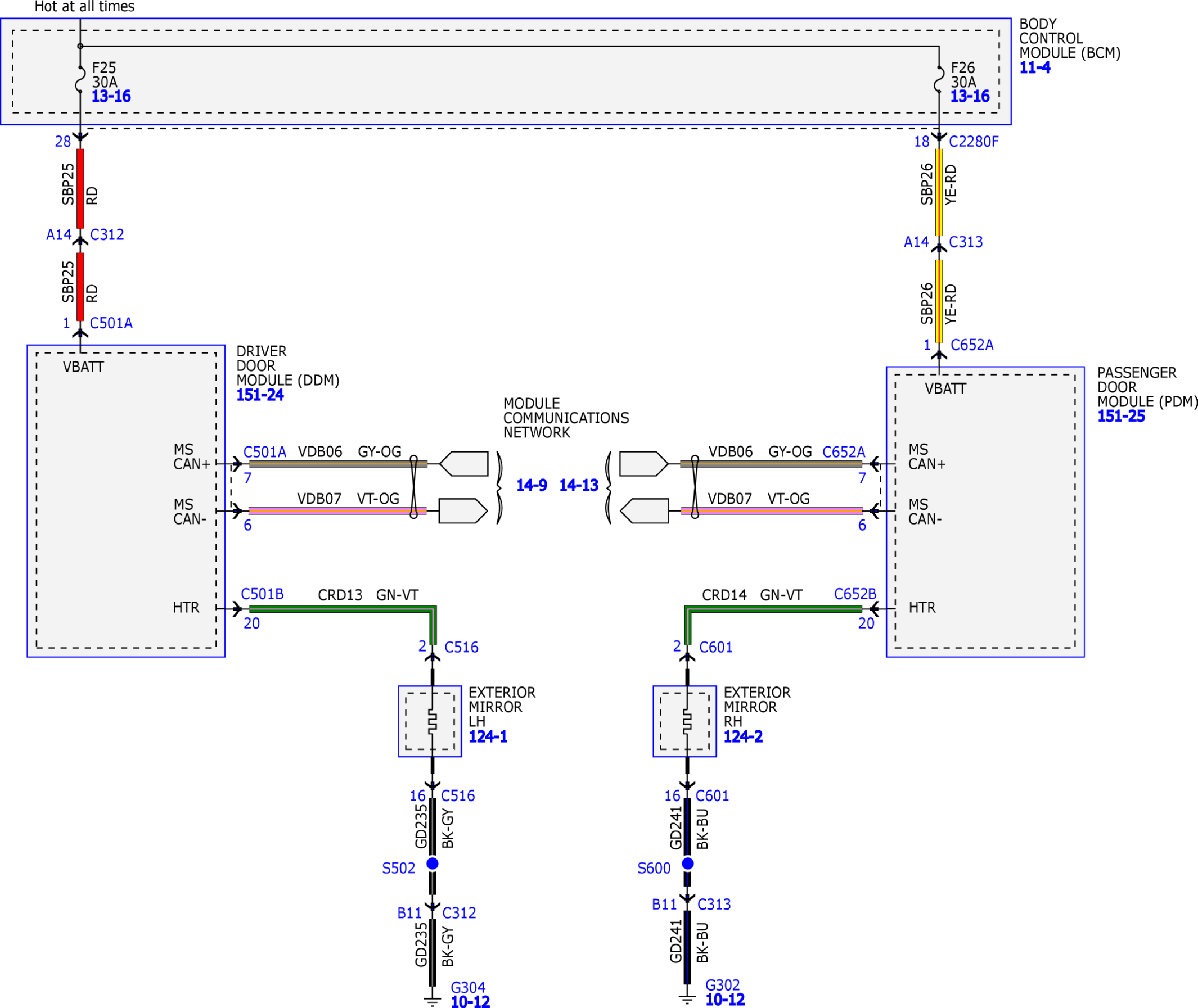The image size is (1198, 1008).
Task: Click connector C601 at pin 2
Action: (715, 647)
